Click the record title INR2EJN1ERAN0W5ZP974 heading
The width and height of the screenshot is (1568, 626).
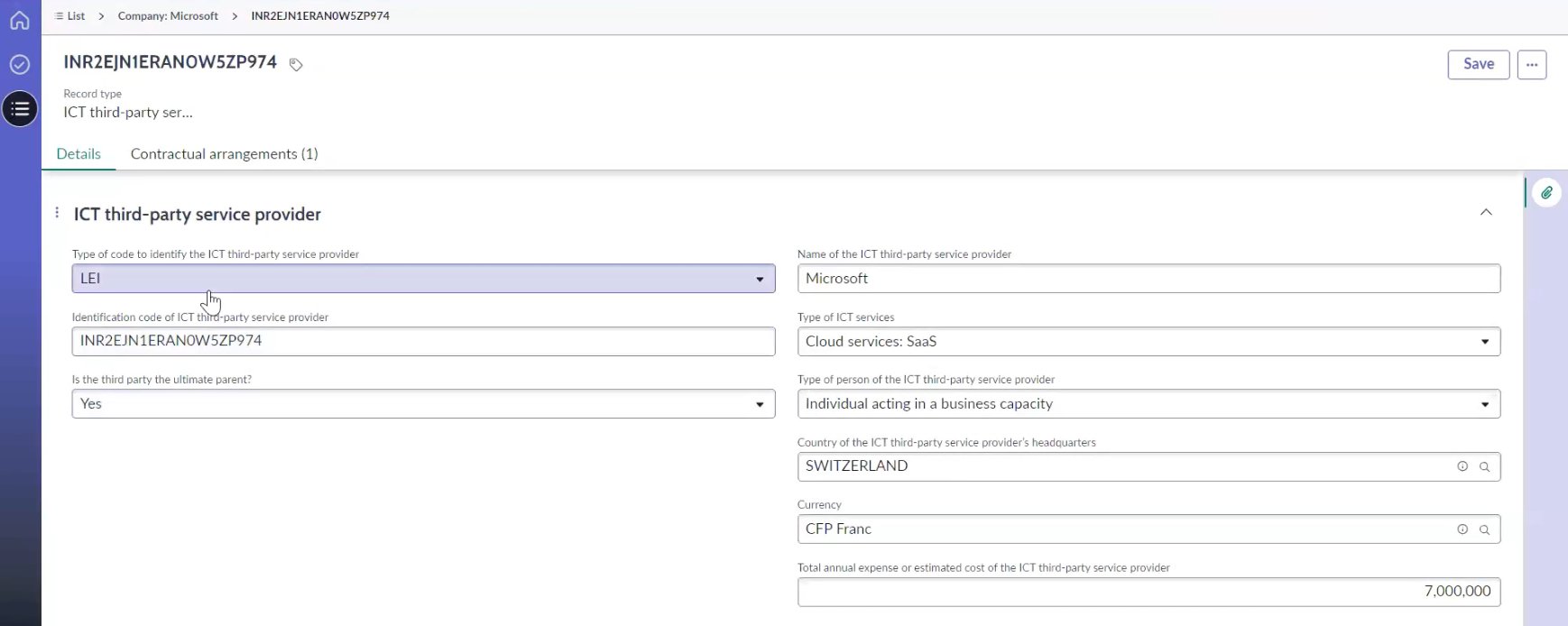(170, 62)
